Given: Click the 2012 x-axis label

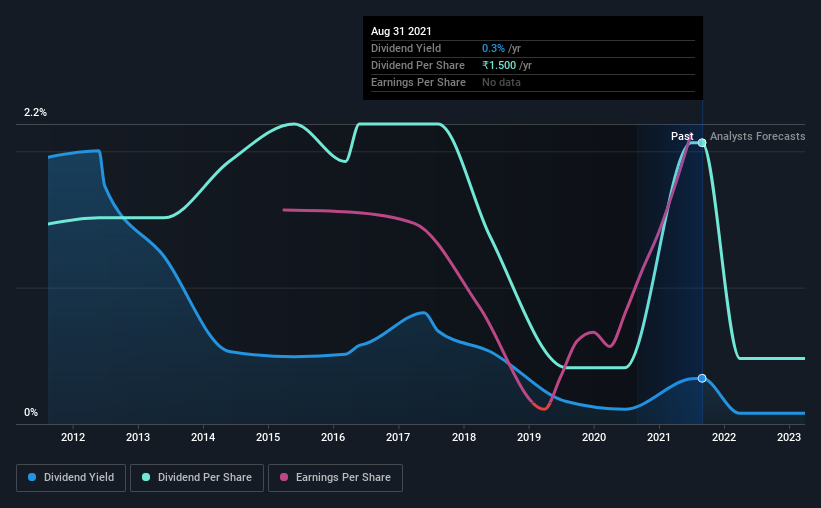Looking at the screenshot, I should pos(73,437).
